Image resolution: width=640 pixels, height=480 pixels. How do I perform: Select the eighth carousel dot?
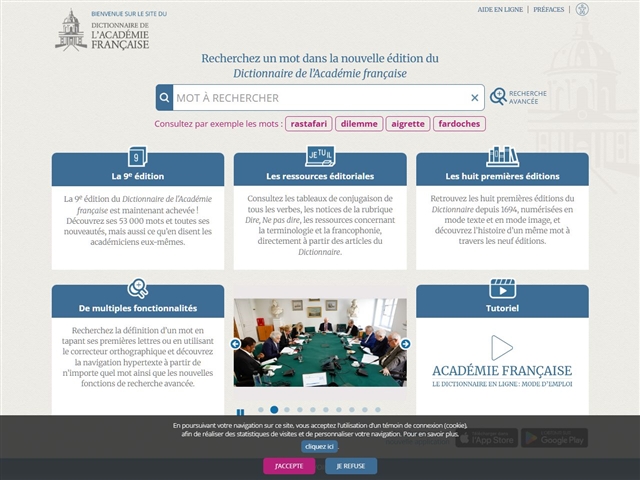click(x=352, y=410)
